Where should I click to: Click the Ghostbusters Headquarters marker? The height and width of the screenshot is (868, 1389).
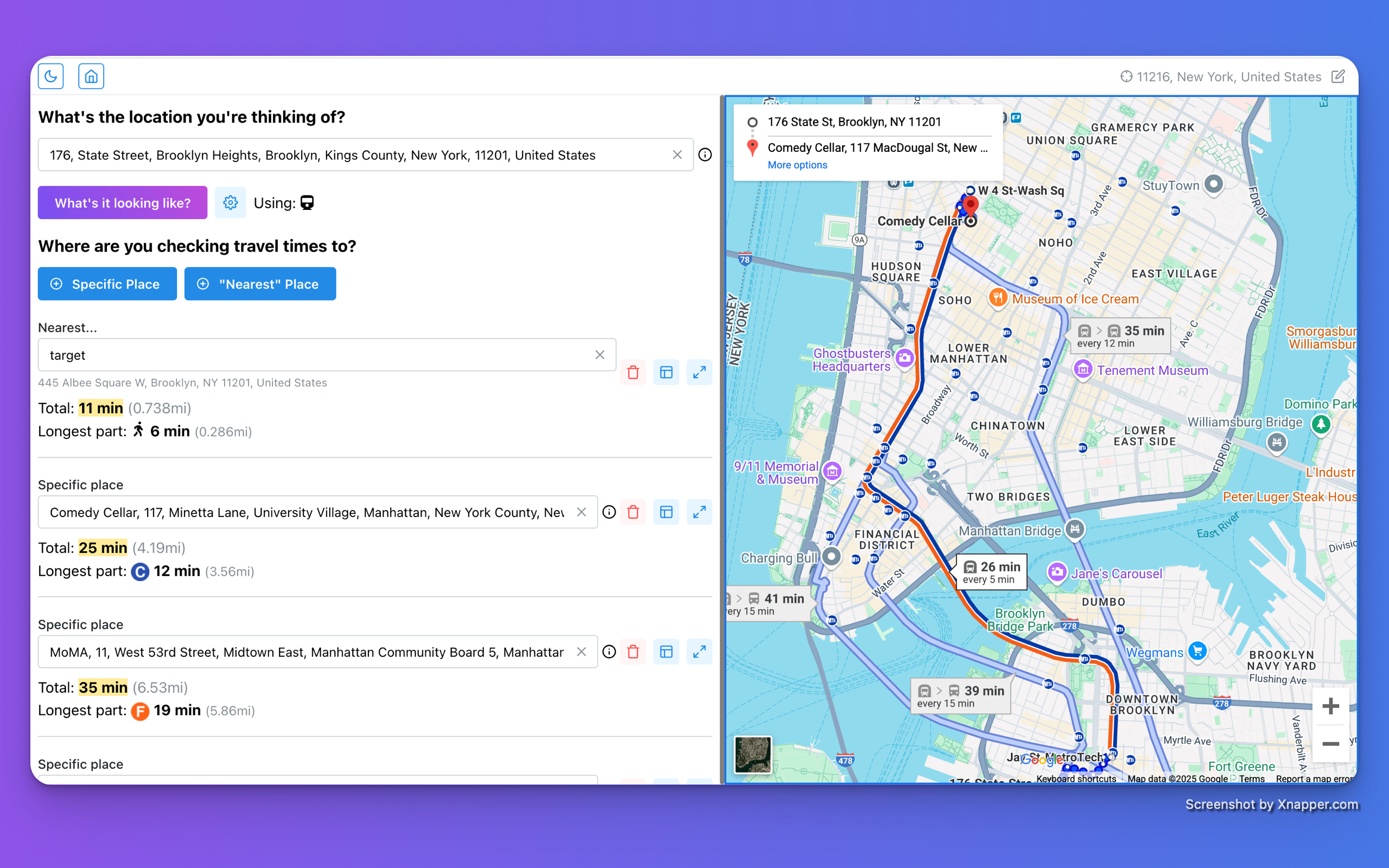[x=904, y=358]
